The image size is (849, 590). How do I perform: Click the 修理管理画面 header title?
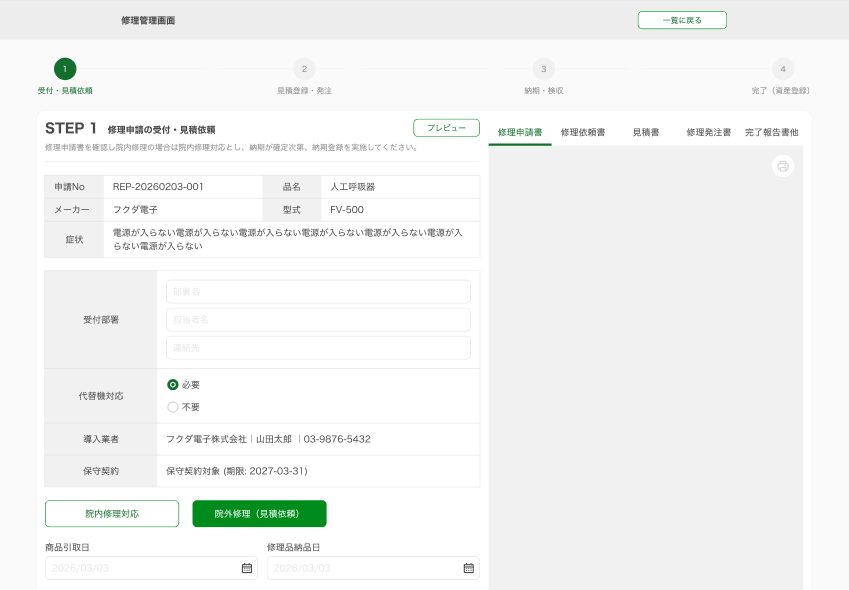point(148,21)
